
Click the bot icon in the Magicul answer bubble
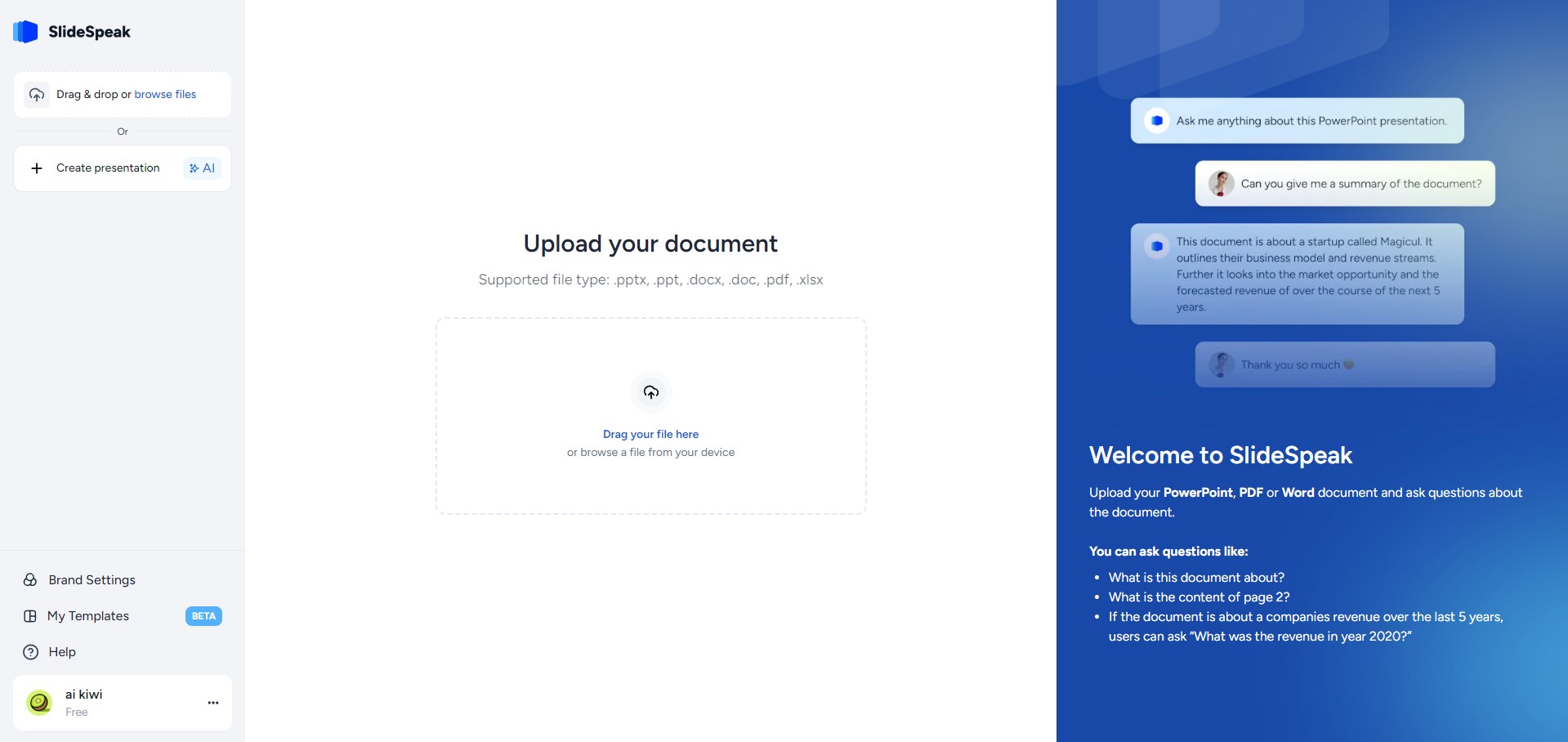click(1157, 246)
